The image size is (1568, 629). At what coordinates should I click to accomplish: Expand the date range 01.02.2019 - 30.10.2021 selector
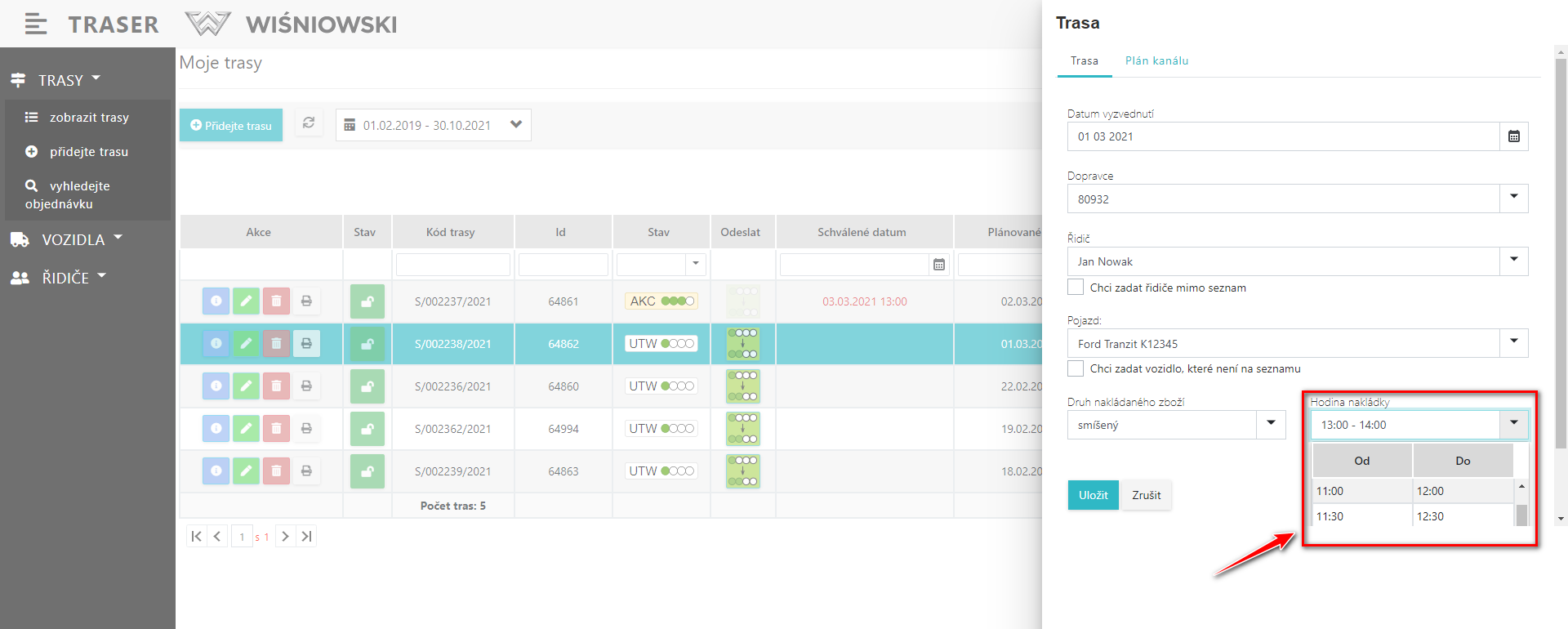(x=515, y=125)
